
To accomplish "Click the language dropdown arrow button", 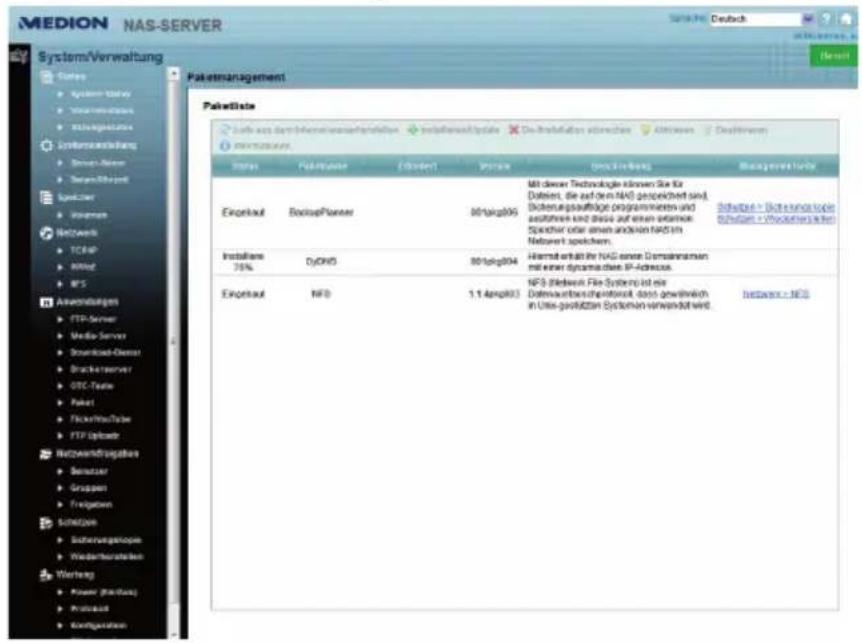I will pos(808,19).
